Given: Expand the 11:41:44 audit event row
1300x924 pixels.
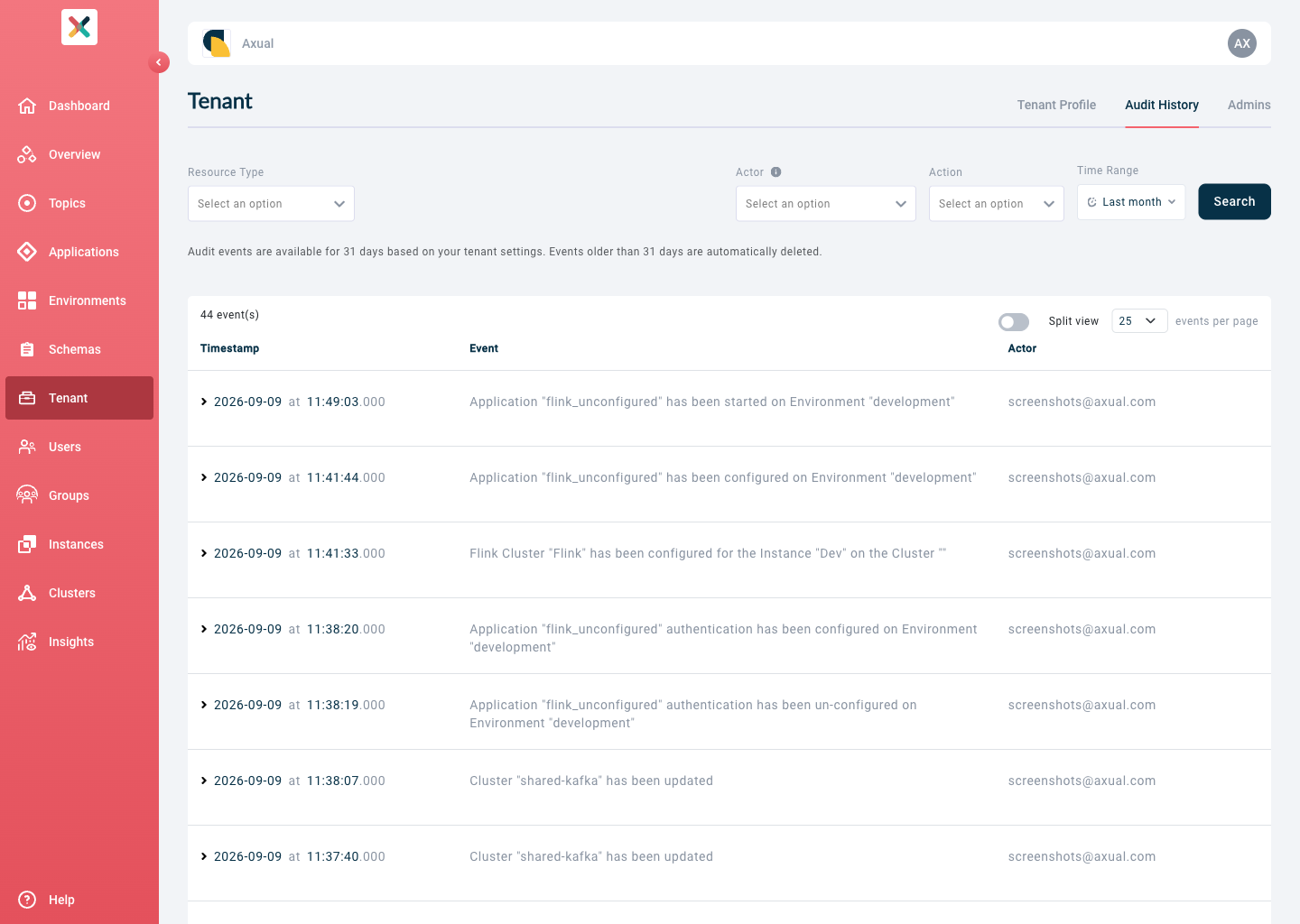Looking at the screenshot, I should [x=204, y=477].
